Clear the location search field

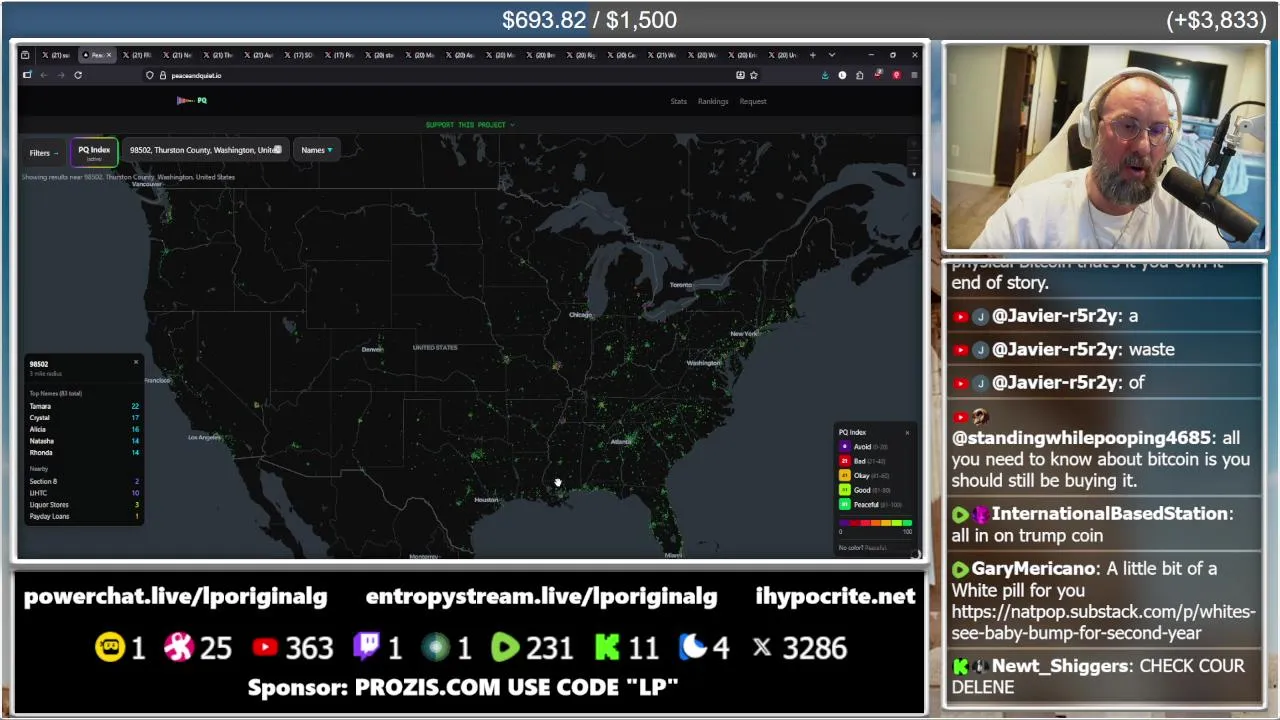[x=278, y=150]
